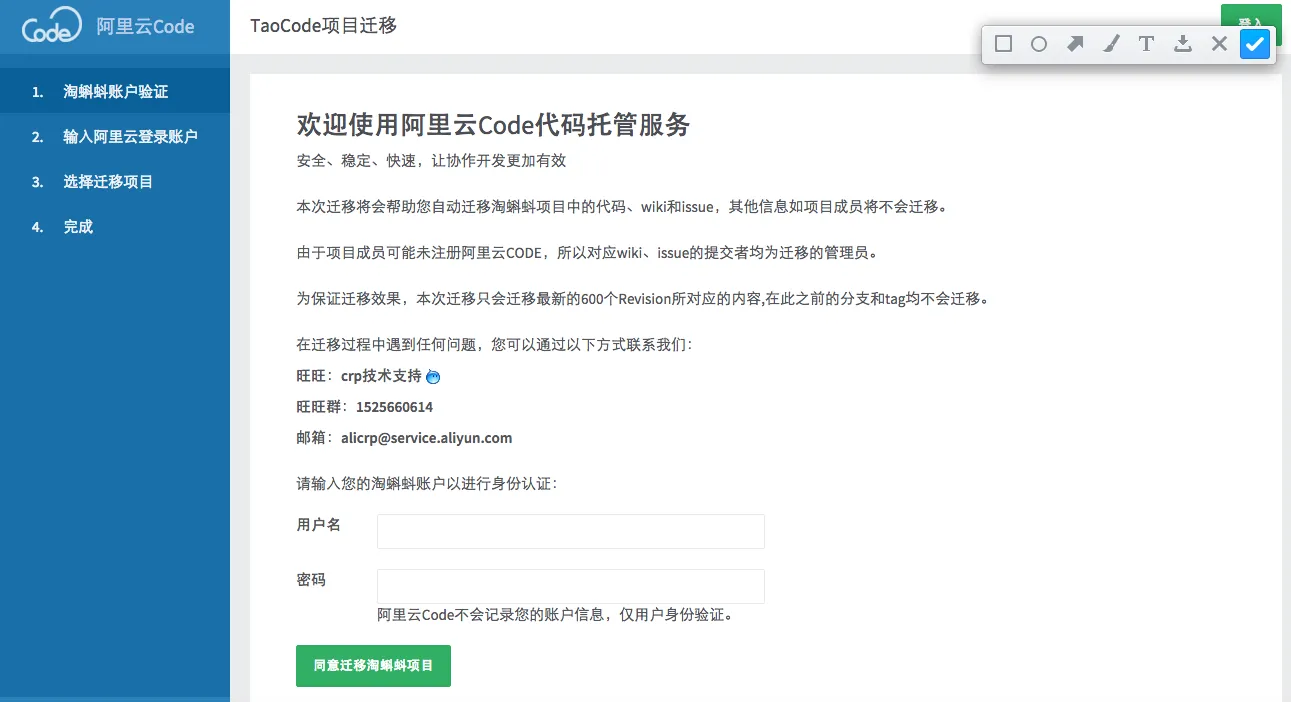Confirm screenshot with the blue checkmark
The width and height of the screenshot is (1291, 702).
[x=1255, y=44]
